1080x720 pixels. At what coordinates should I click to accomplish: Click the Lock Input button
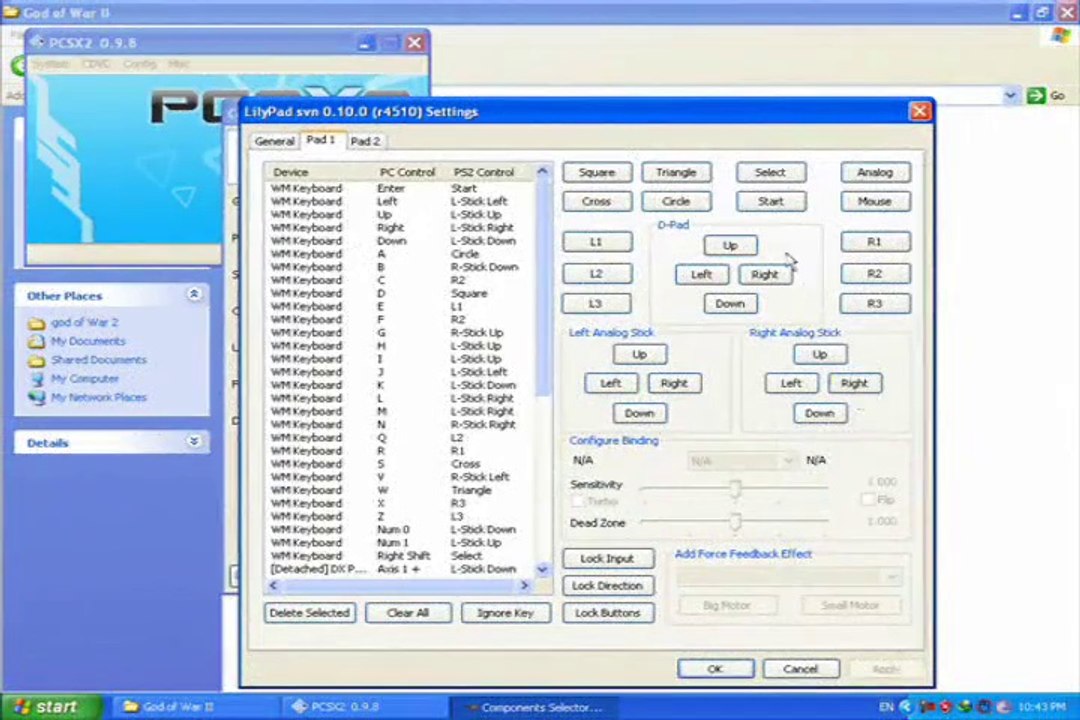(x=608, y=558)
